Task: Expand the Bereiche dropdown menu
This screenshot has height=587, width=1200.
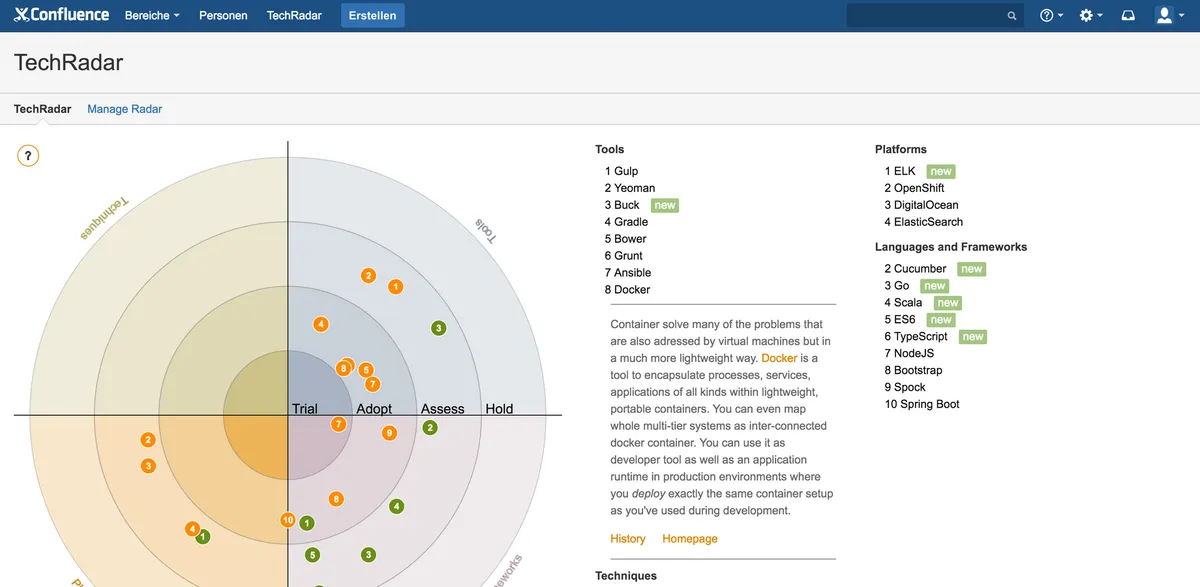Action: coord(152,16)
